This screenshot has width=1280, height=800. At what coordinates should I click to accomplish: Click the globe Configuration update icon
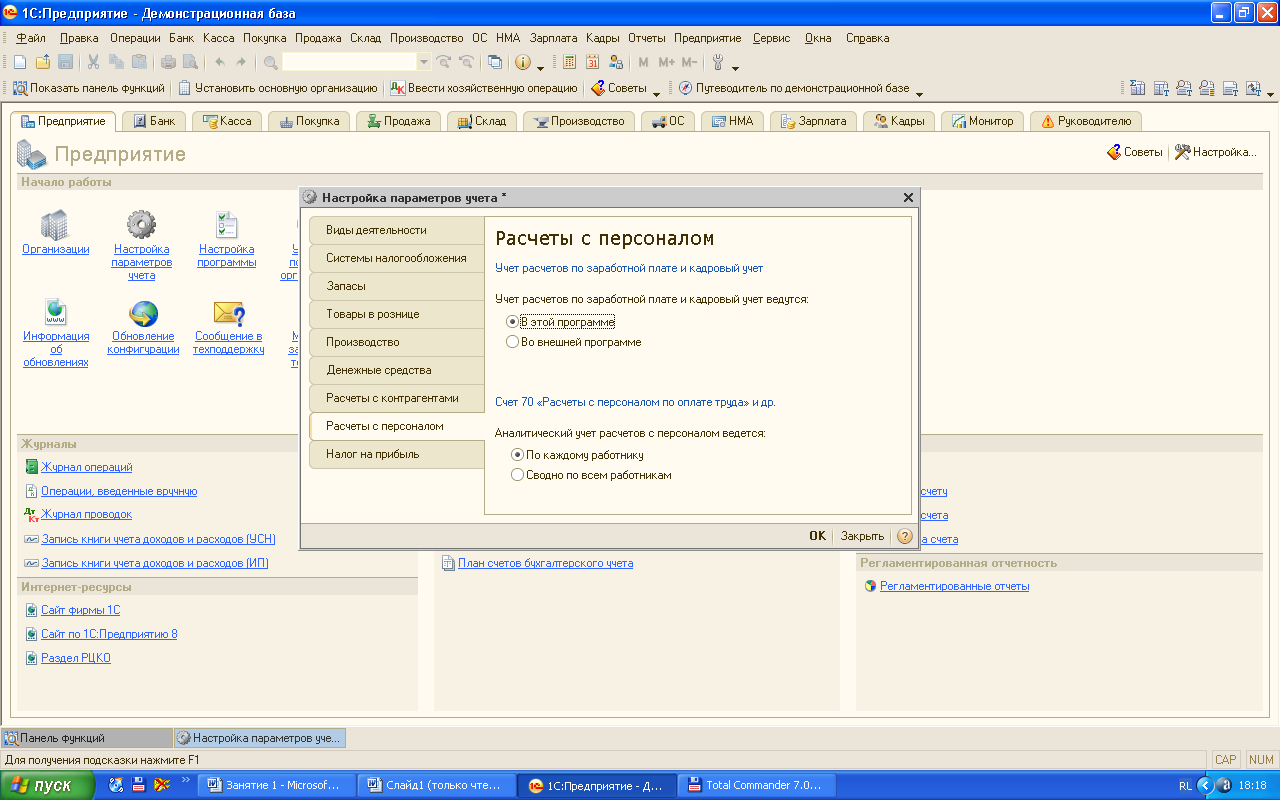[x=143, y=313]
